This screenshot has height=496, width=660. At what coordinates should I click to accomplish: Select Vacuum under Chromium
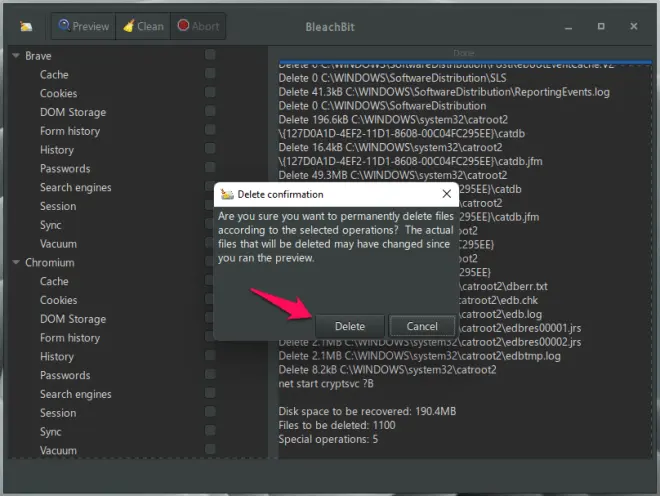pyautogui.click(x=58, y=451)
